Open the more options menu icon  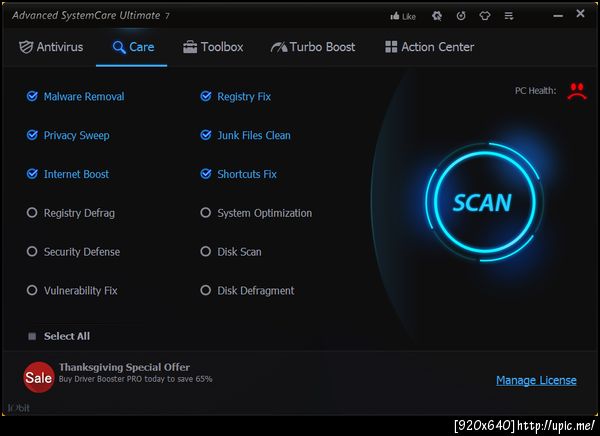pos(509,16)
